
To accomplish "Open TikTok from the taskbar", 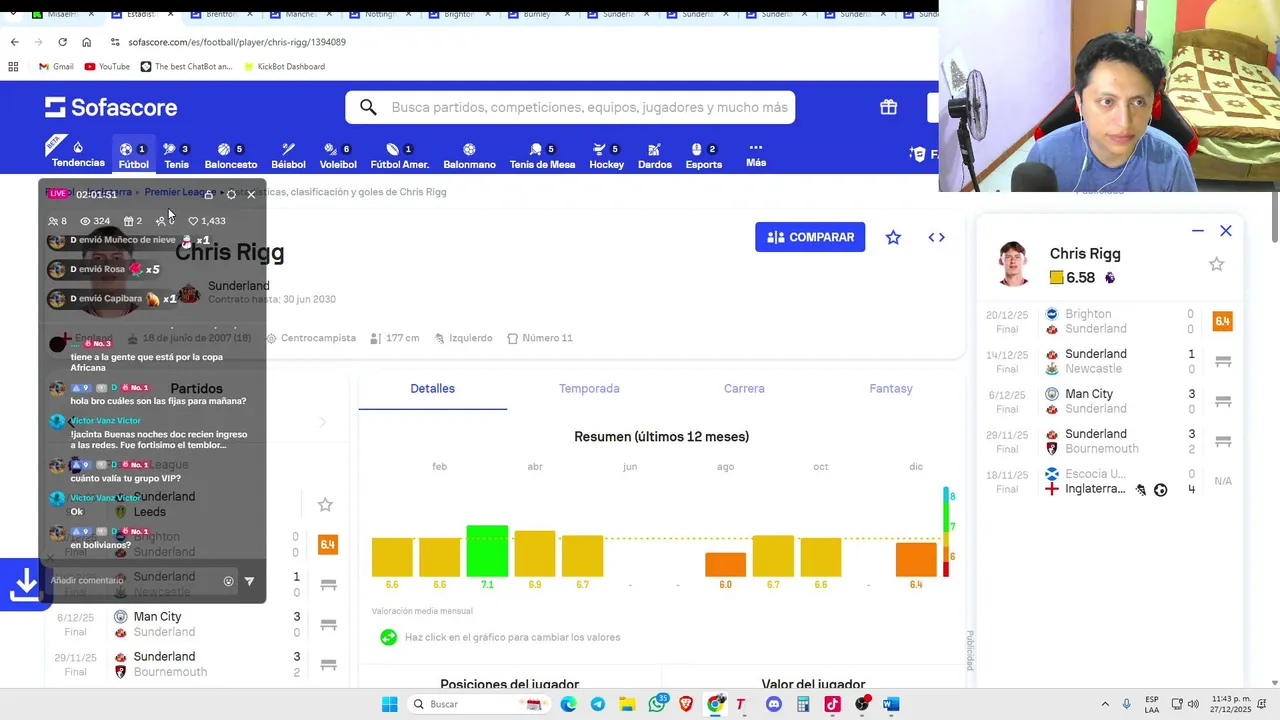I will [832, 704].
